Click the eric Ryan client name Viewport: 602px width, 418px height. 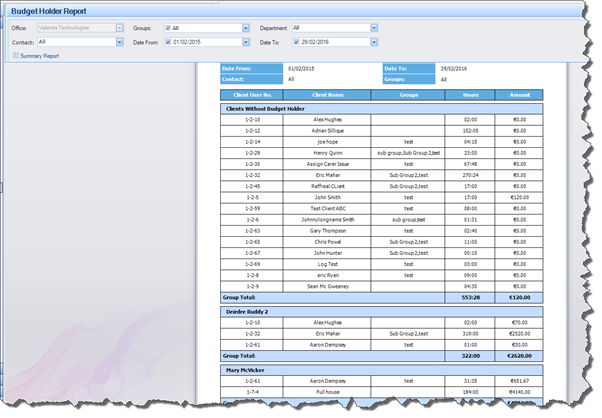coord(327,276)
